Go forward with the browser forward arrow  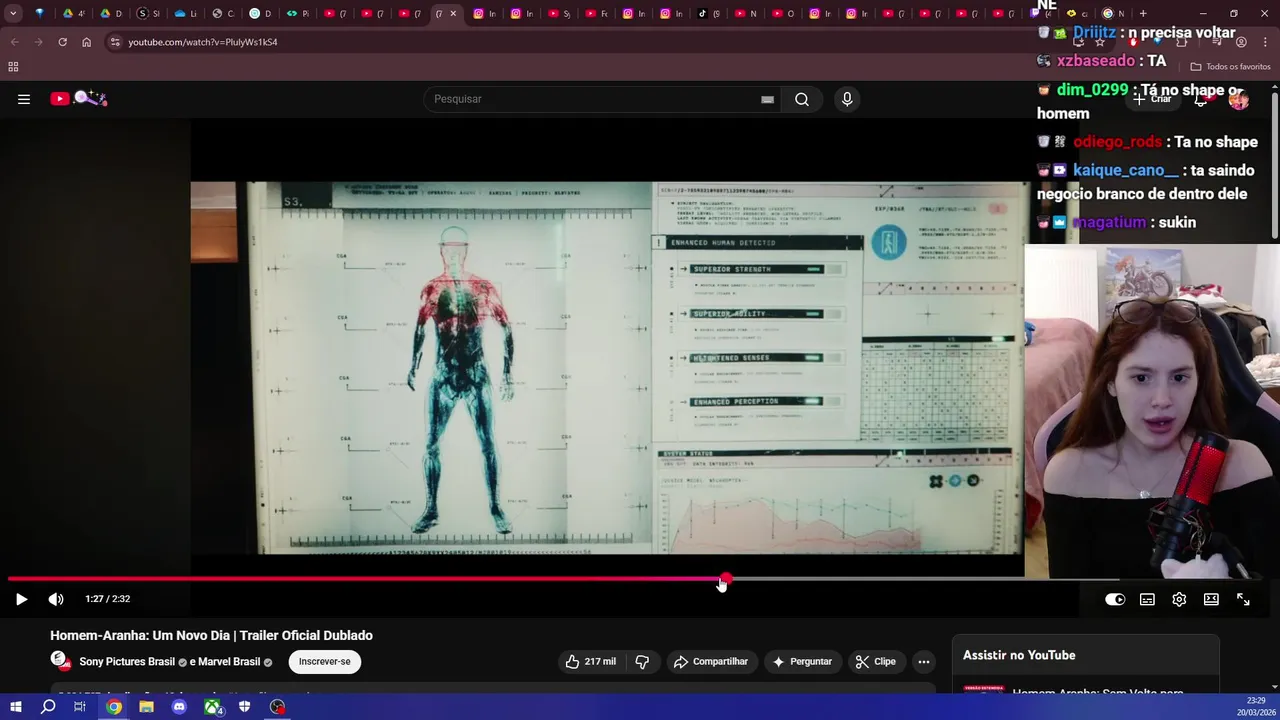pos(38,42)
